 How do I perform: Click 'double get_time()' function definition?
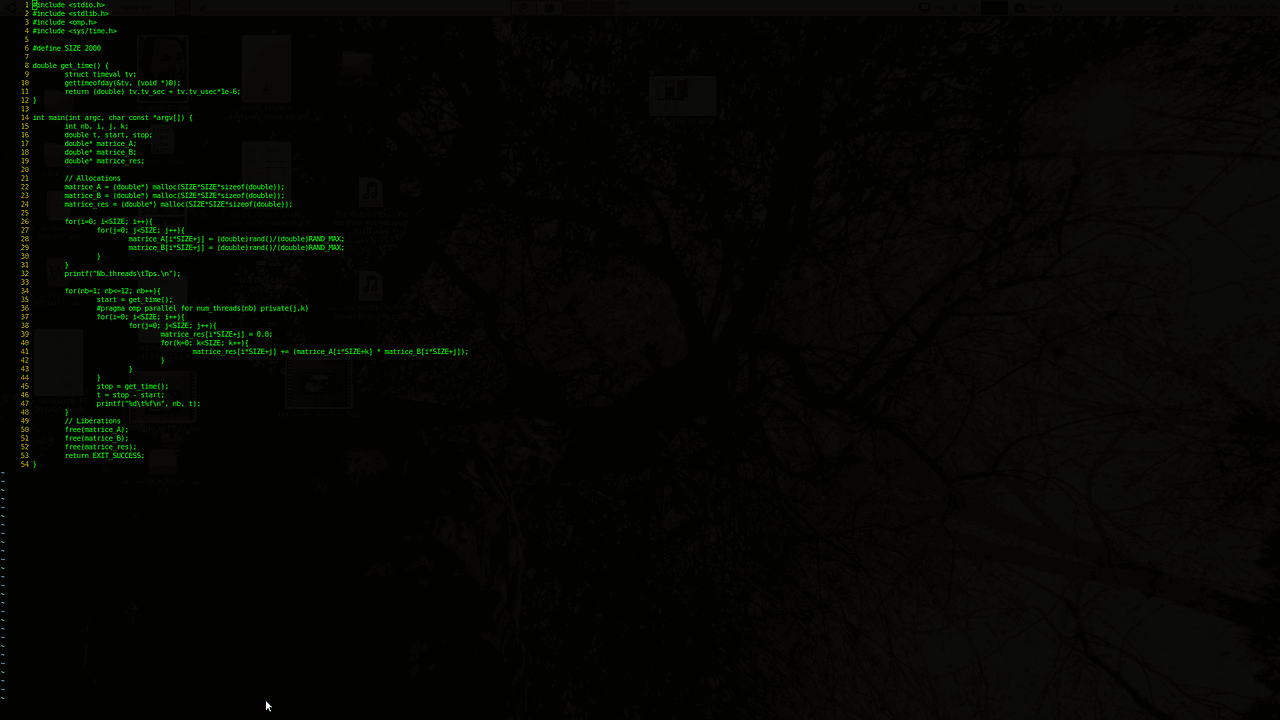click(x=70, y=66)
